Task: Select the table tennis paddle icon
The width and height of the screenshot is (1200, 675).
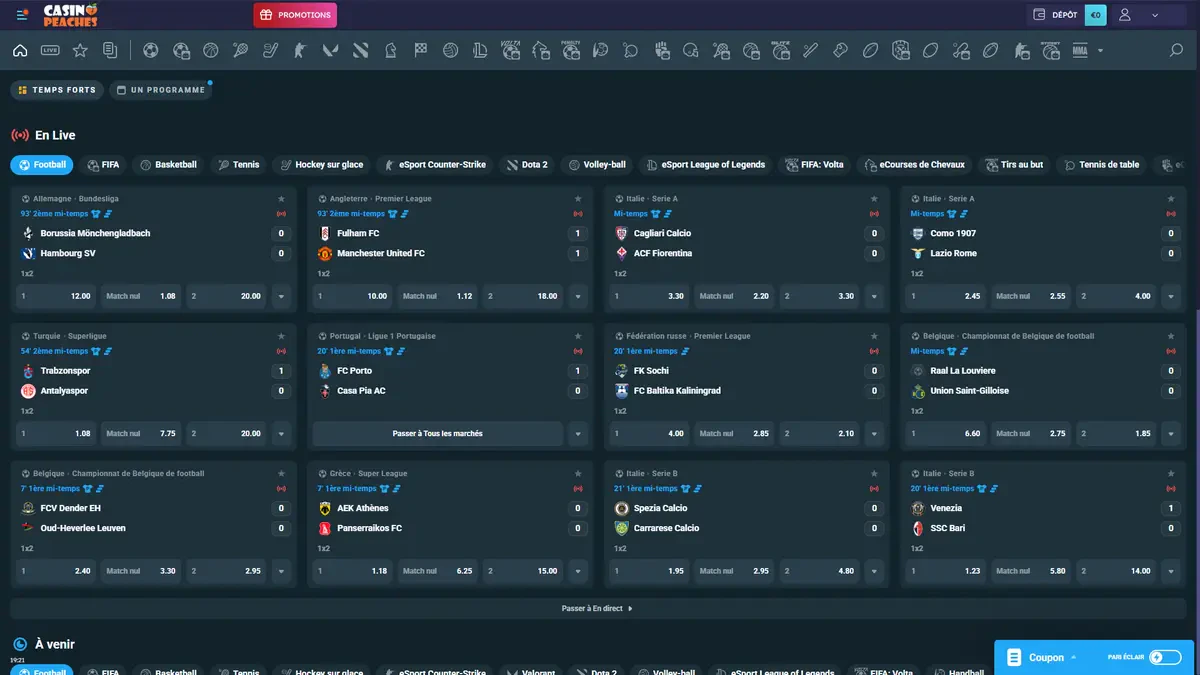Action: click(x=631, y=50)
